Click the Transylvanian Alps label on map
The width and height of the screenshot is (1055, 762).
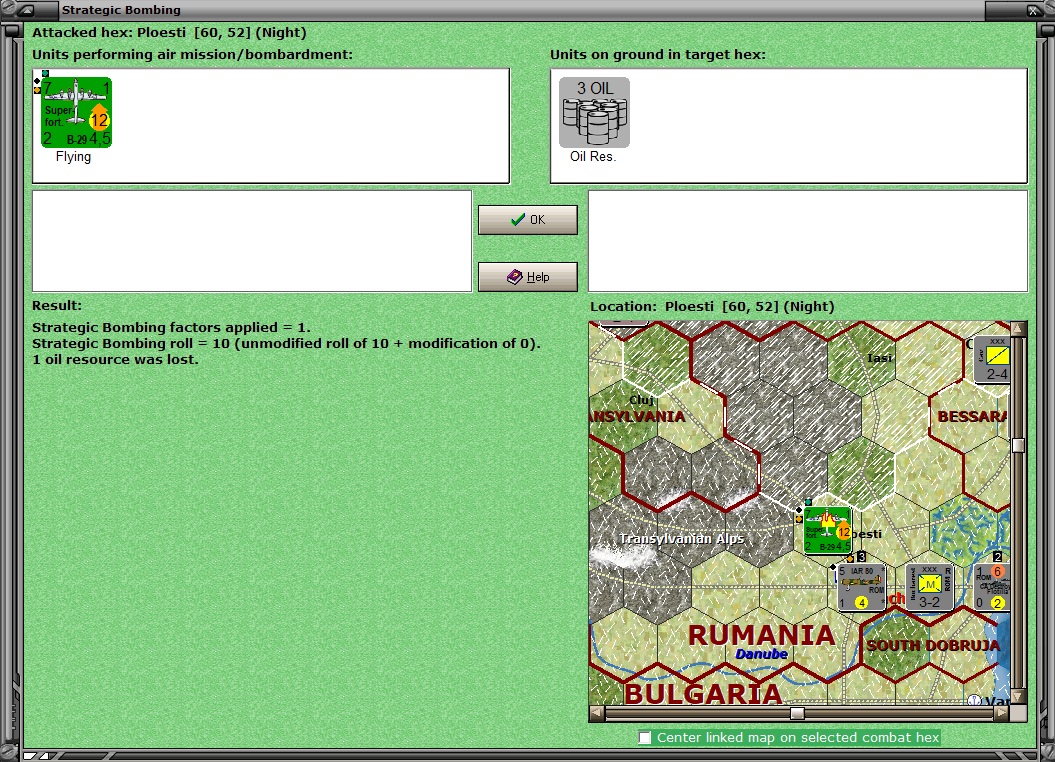(x=682, y=539)
